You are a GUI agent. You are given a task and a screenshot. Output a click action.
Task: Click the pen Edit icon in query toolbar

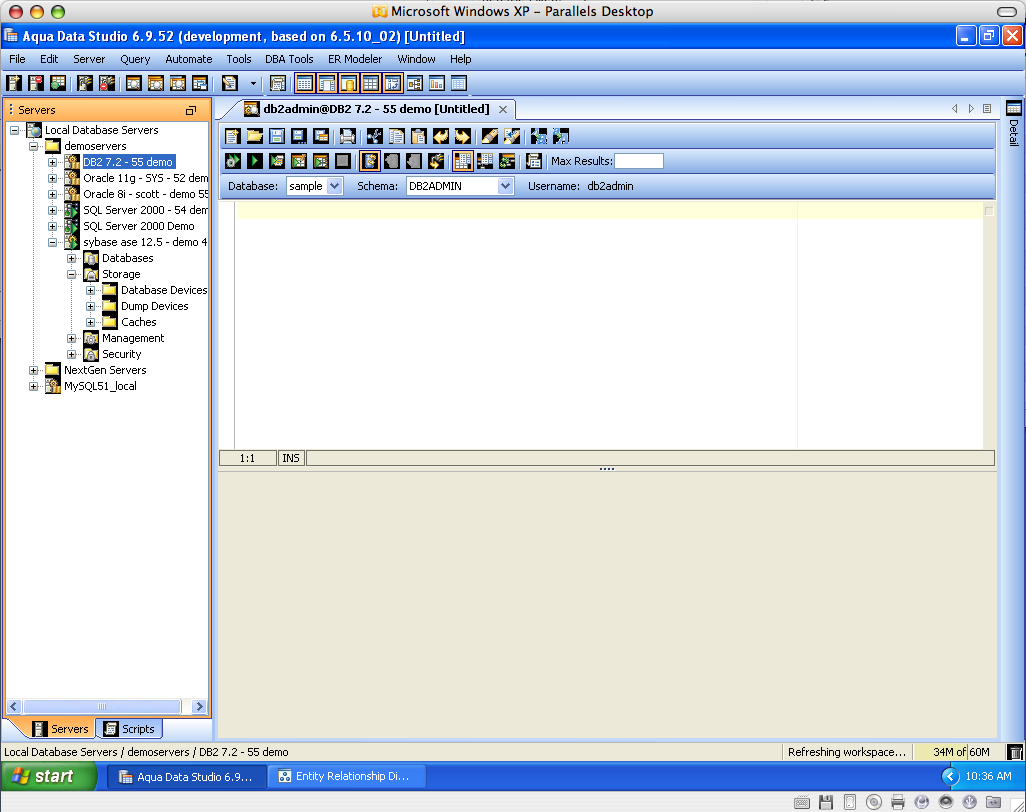pos(489,136)
